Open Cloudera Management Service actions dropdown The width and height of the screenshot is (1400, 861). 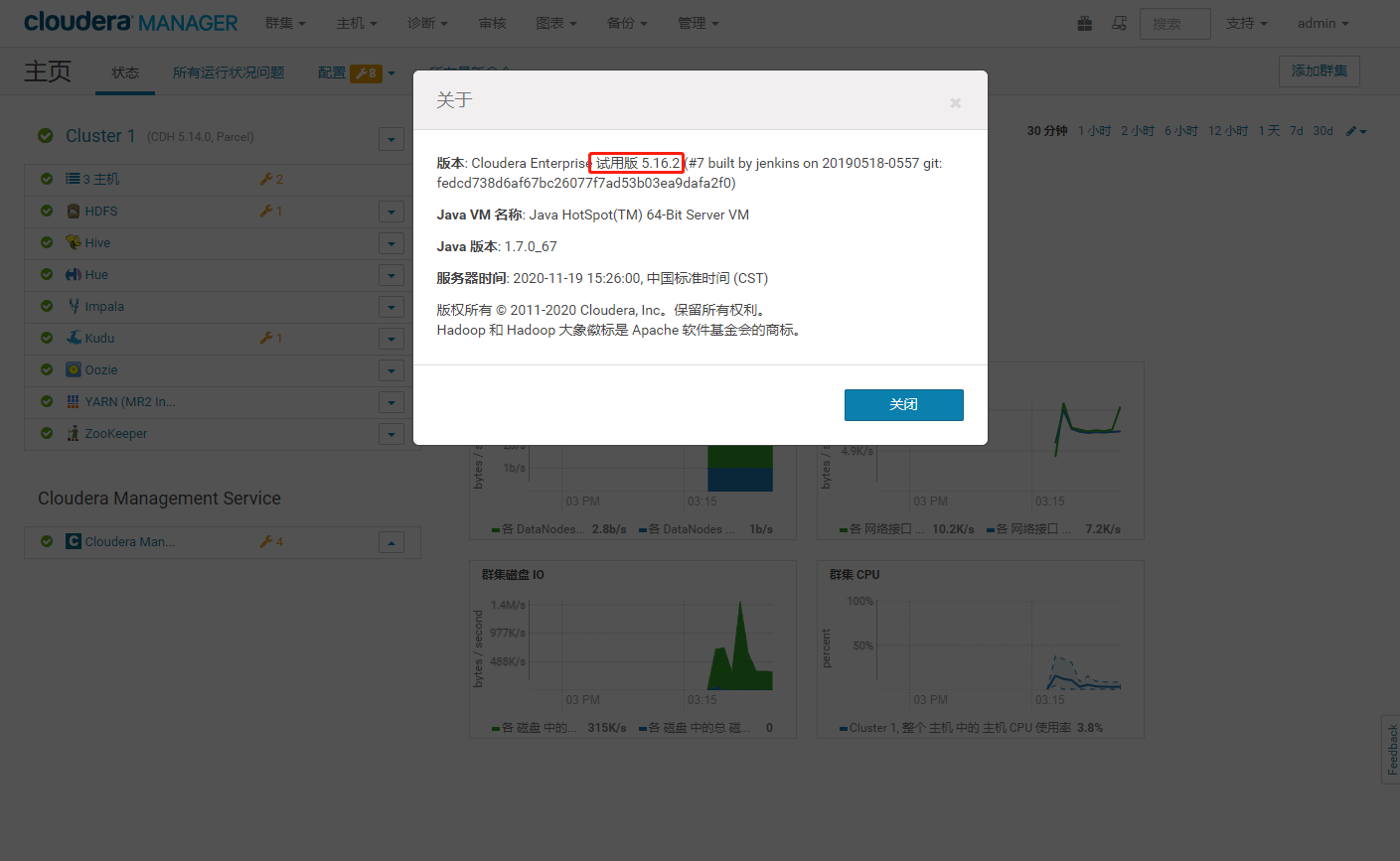point(391,542)
